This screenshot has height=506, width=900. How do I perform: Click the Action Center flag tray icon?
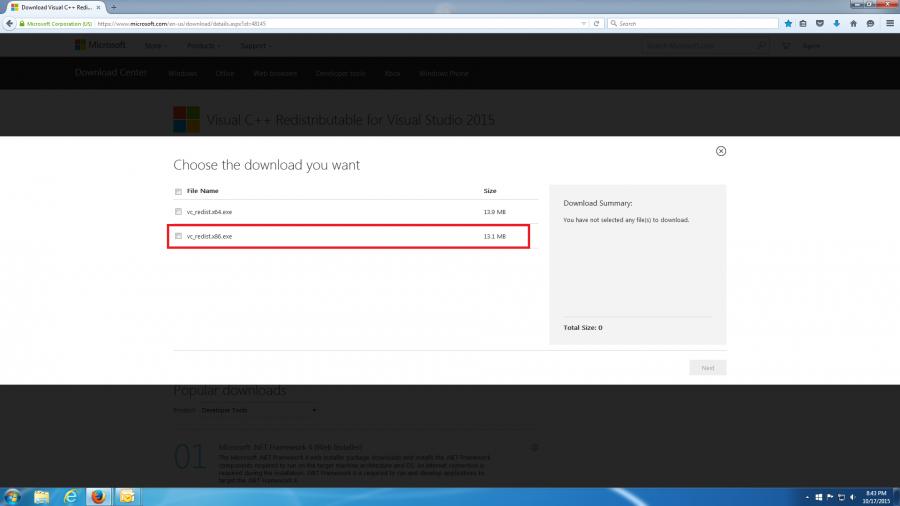(830, 497)
